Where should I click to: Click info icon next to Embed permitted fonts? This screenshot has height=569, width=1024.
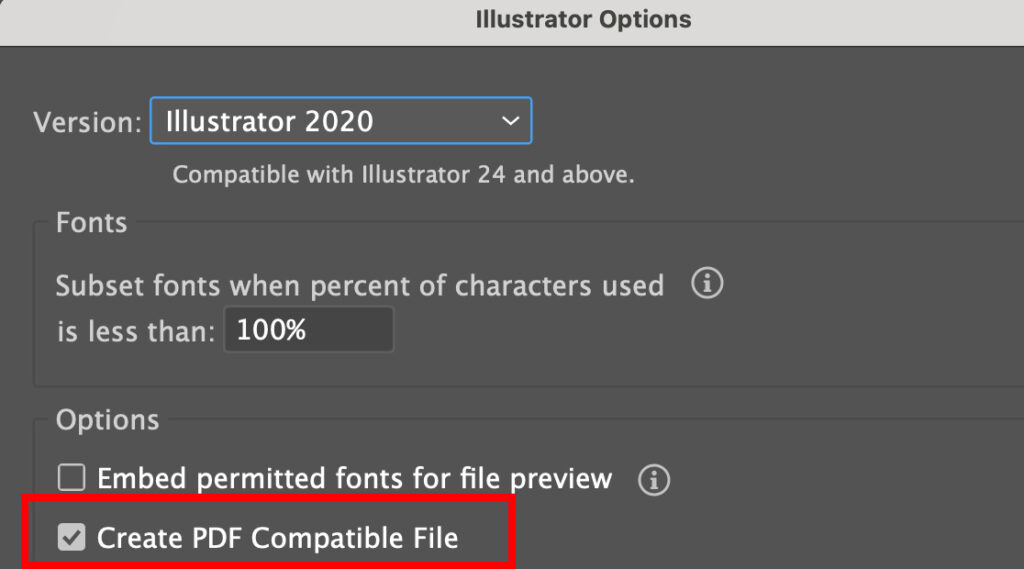coord(654,480)
